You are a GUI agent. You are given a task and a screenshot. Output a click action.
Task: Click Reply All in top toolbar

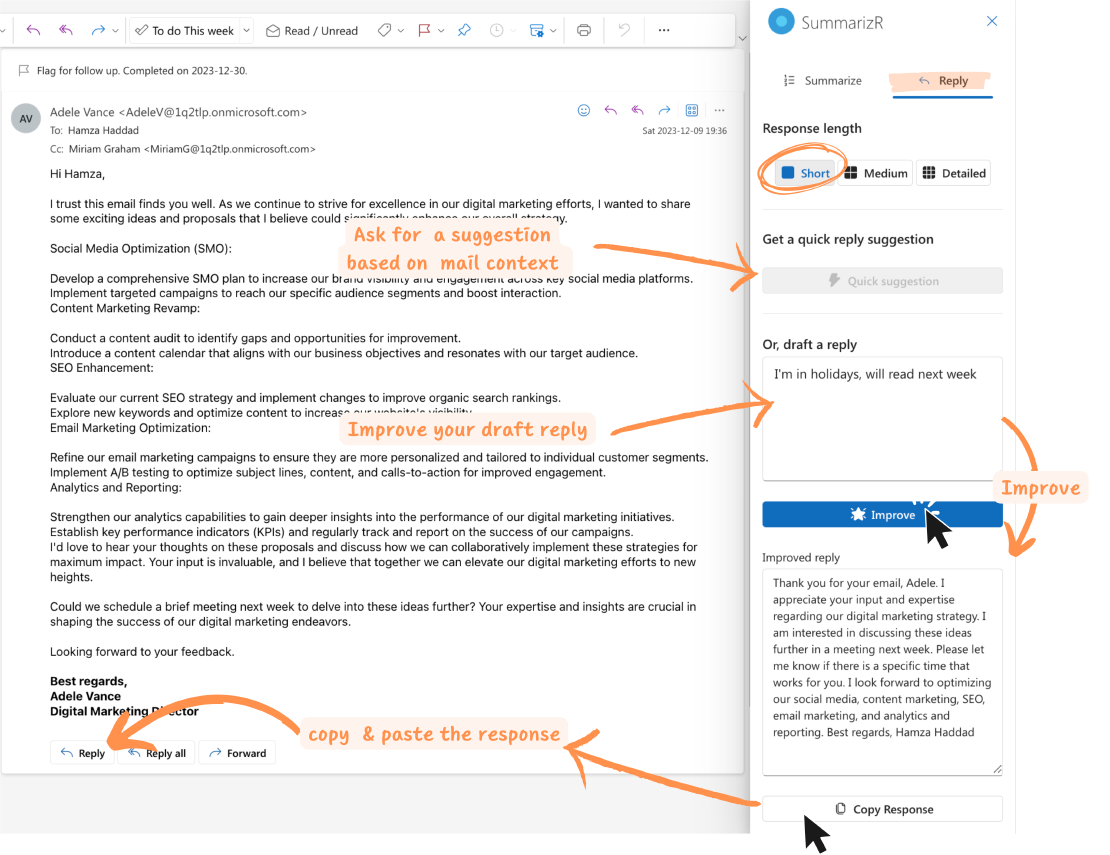[66, 30]
